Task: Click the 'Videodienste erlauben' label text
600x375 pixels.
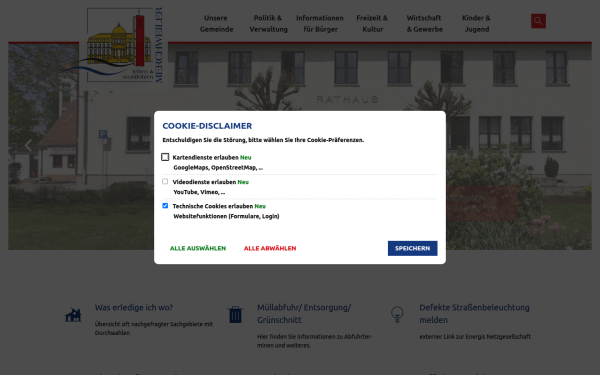Action: point(204,182)
